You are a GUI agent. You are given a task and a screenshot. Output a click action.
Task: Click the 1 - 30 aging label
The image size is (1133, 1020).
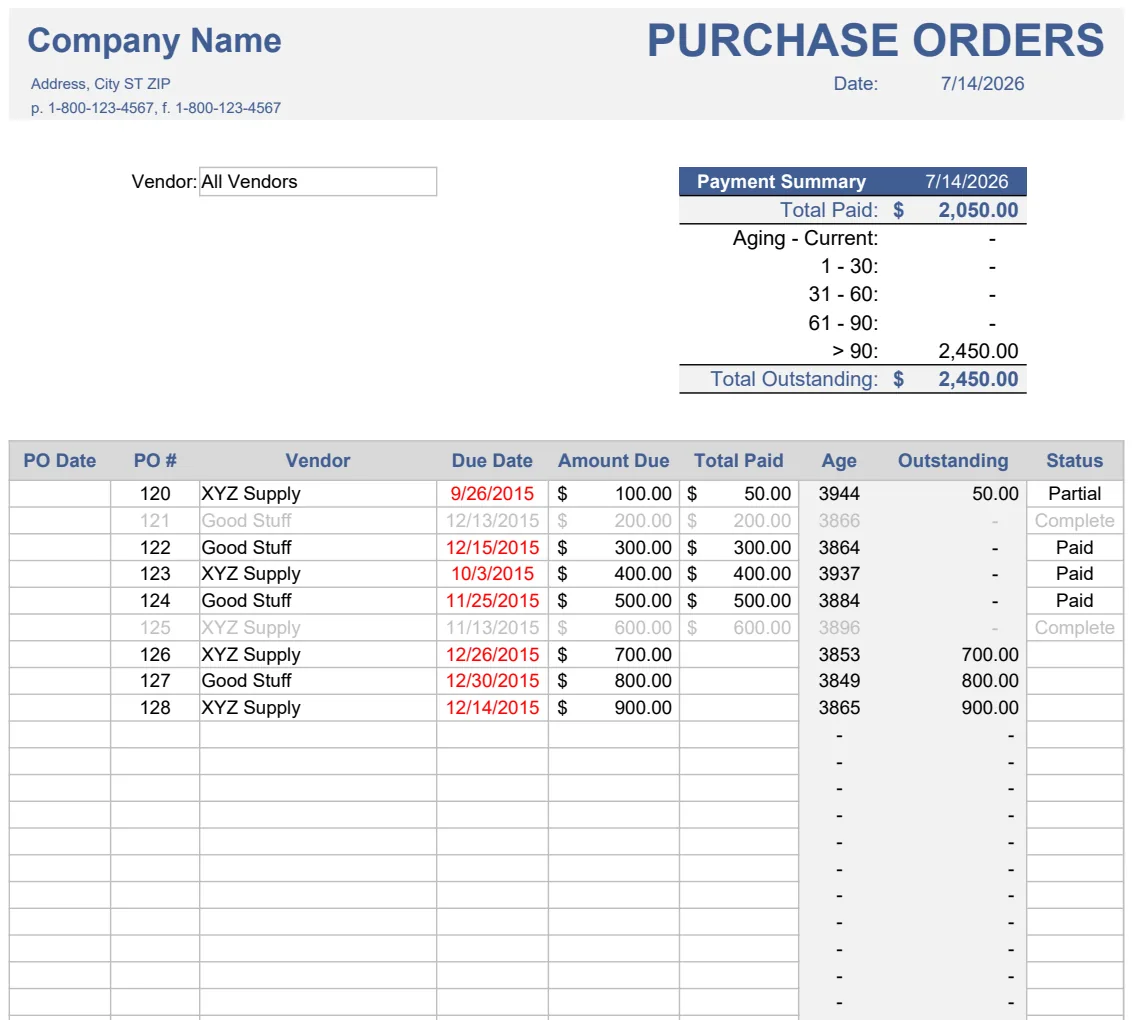(x=849, y=267)
